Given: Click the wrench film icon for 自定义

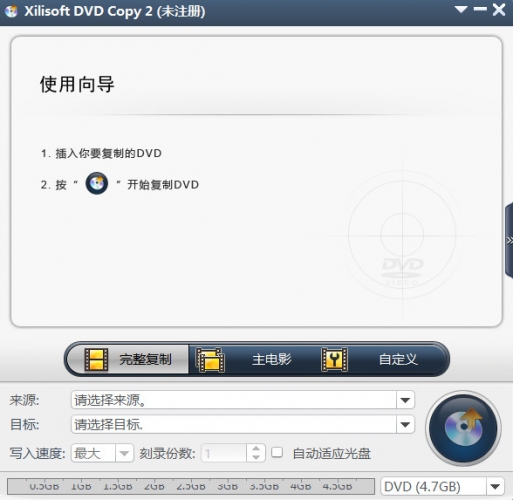Looking at the screenshot, I should 334,359.
